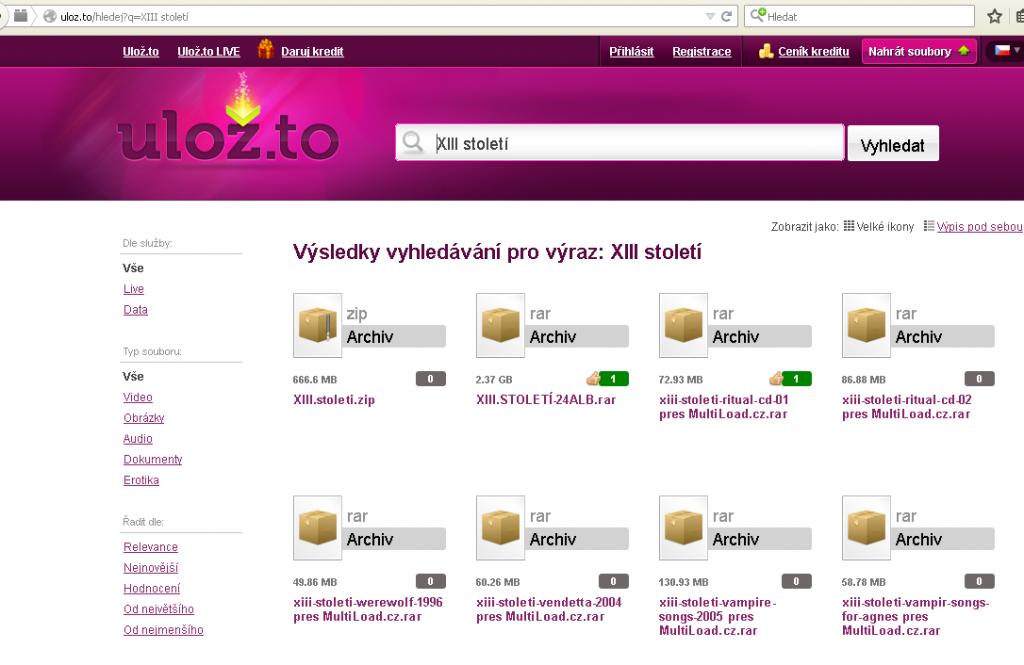1024x665 pixels.
Task: Click the reload arrow in the address bar
Action: 726,16
